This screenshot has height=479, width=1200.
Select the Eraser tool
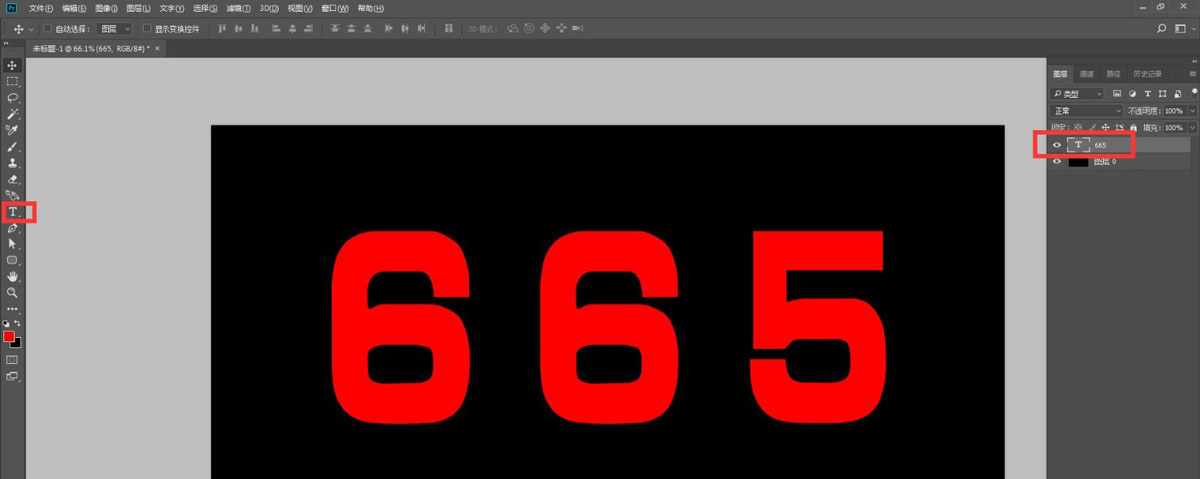click(13, 178)
